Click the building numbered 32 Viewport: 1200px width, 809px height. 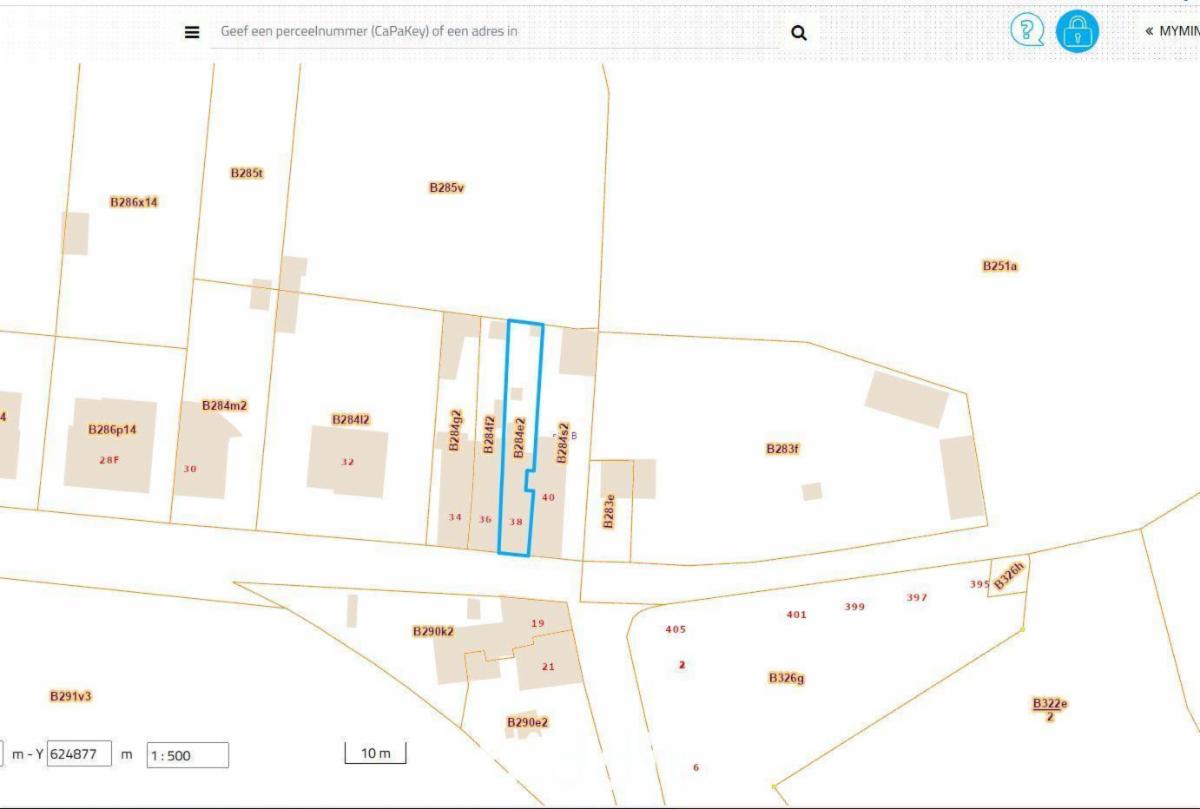[347, 461]
